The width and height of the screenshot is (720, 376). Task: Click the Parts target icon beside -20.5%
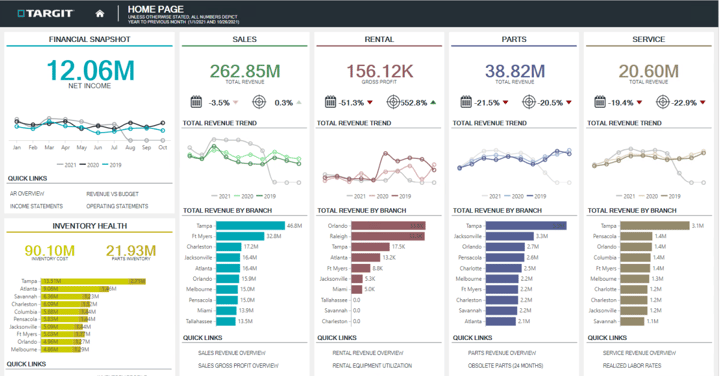pos(529,102)
